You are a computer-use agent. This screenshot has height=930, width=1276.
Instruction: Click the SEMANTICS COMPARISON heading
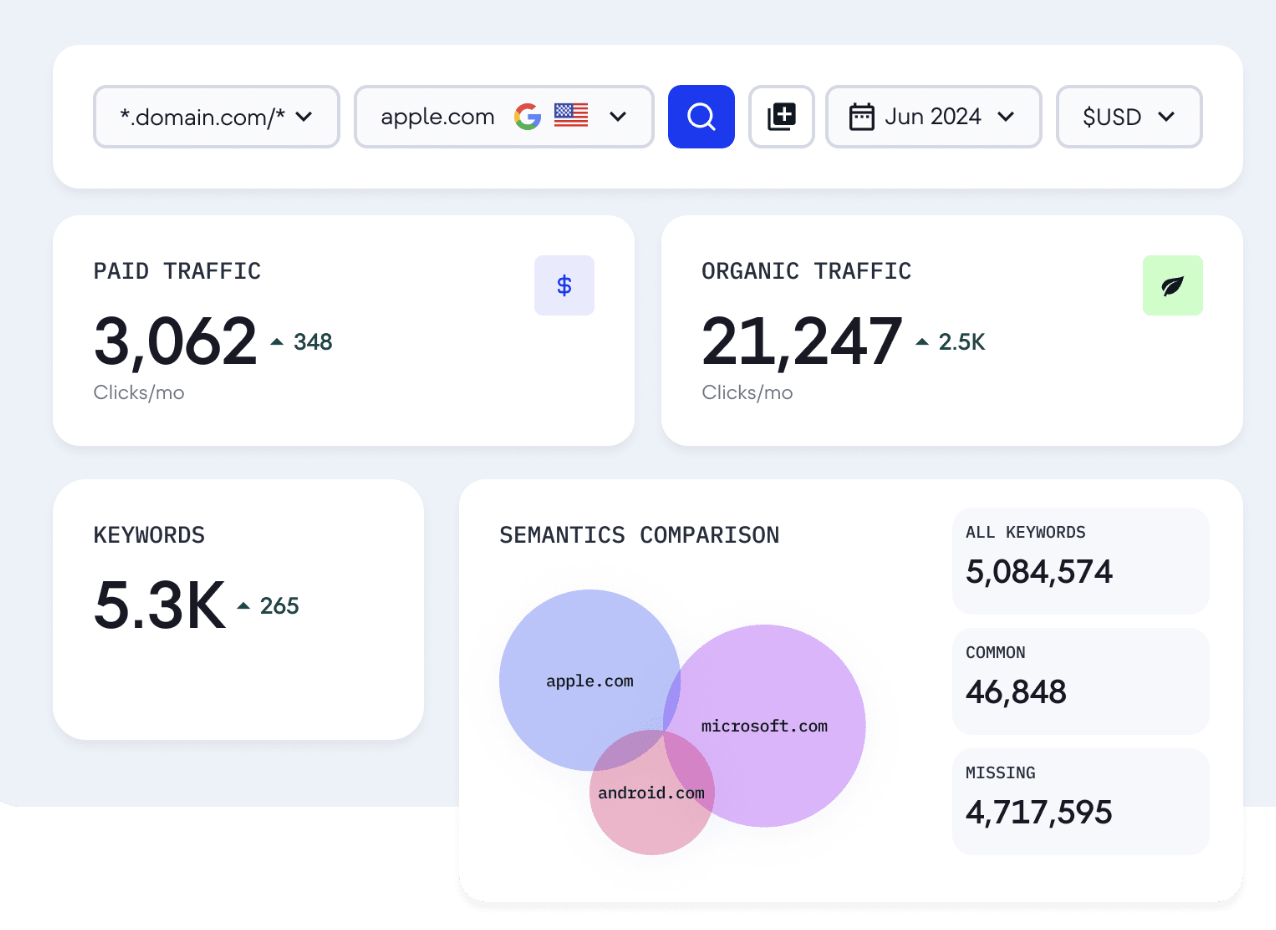[639, 535]
